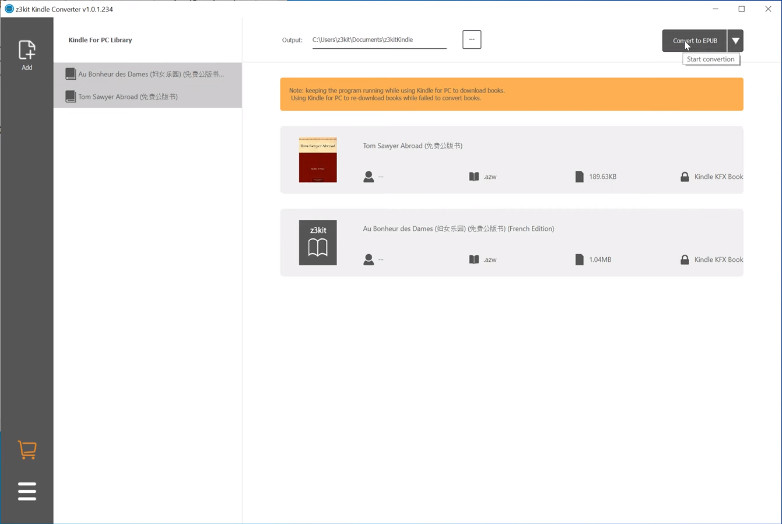Click the z3kit placeholder cover for Au Bonheur
Viewport: 782px width, 524px height.
pos(318,242)
